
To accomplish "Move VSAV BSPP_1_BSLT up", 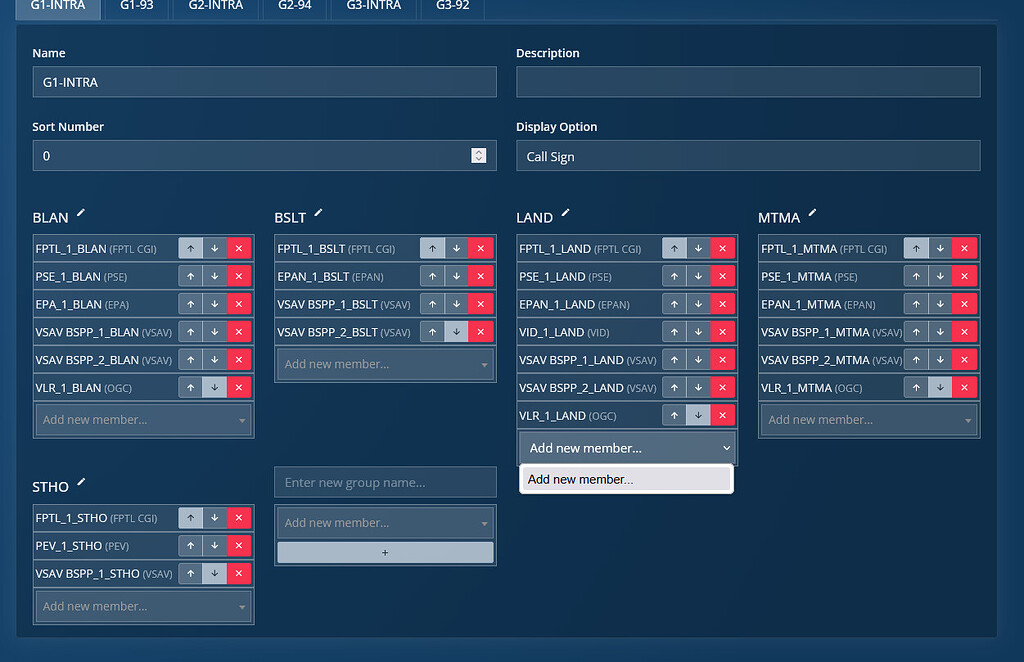I will tap(432, 304).
